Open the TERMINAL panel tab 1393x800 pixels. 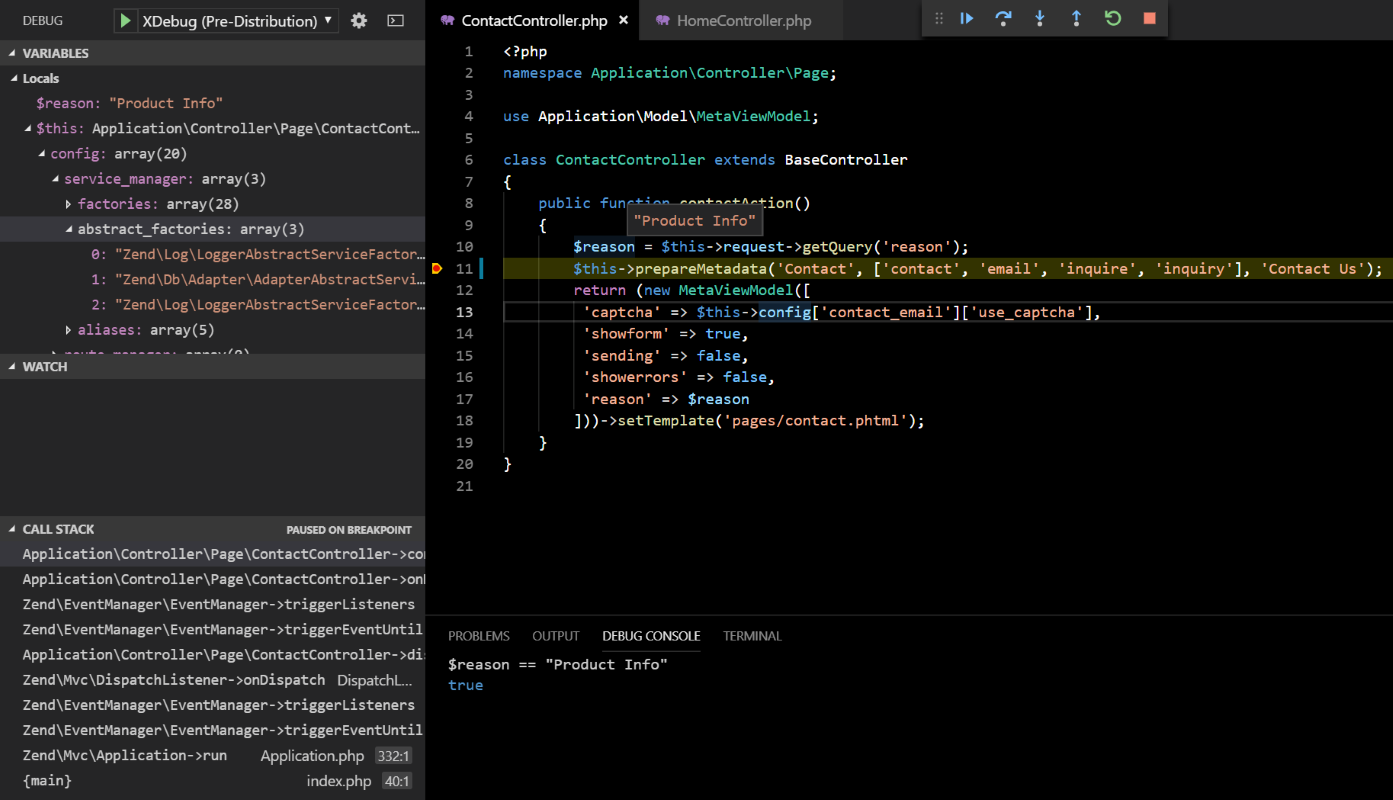(x=752, y=636)
